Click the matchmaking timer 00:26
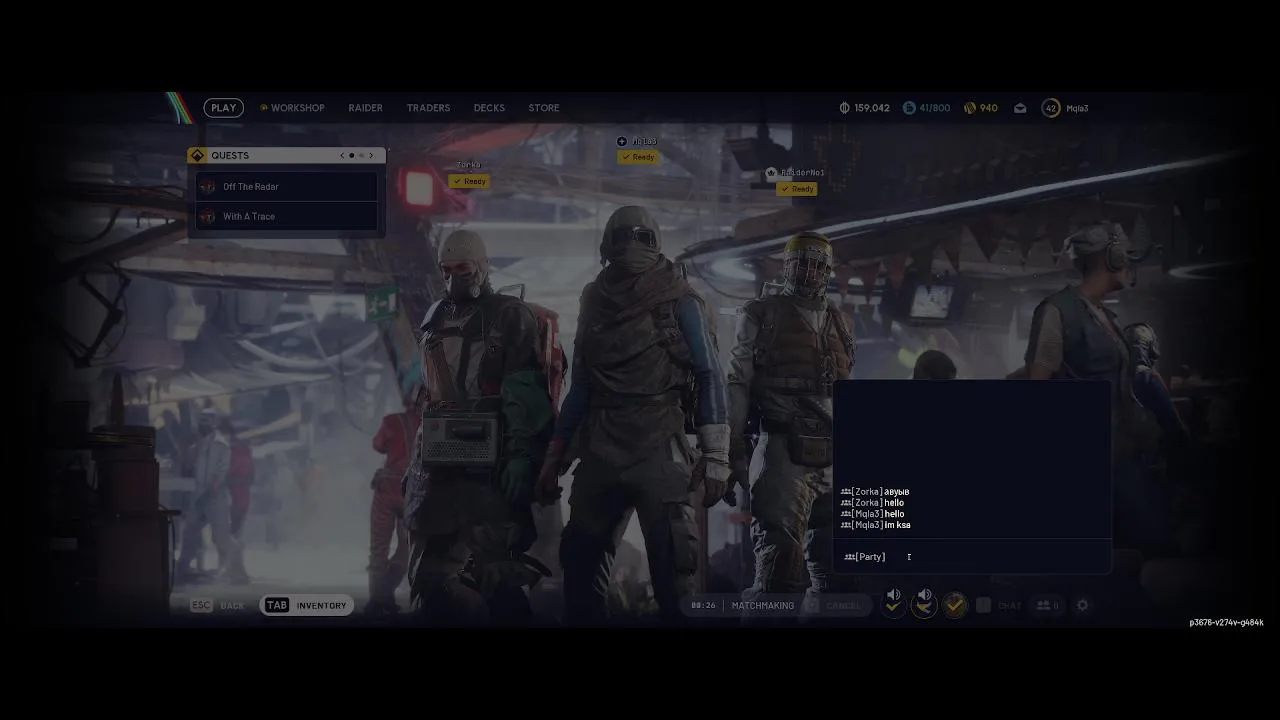1280x720 pixels. click(704, 605)
